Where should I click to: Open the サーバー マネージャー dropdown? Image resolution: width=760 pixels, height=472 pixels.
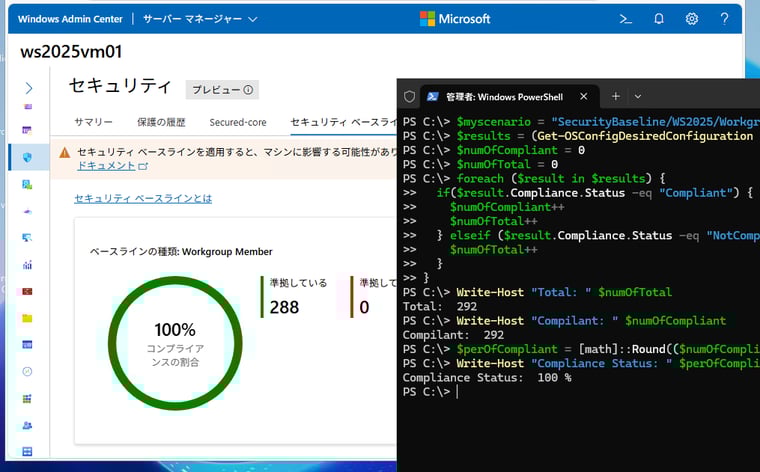pyautogui.click(x=200, y=19)
